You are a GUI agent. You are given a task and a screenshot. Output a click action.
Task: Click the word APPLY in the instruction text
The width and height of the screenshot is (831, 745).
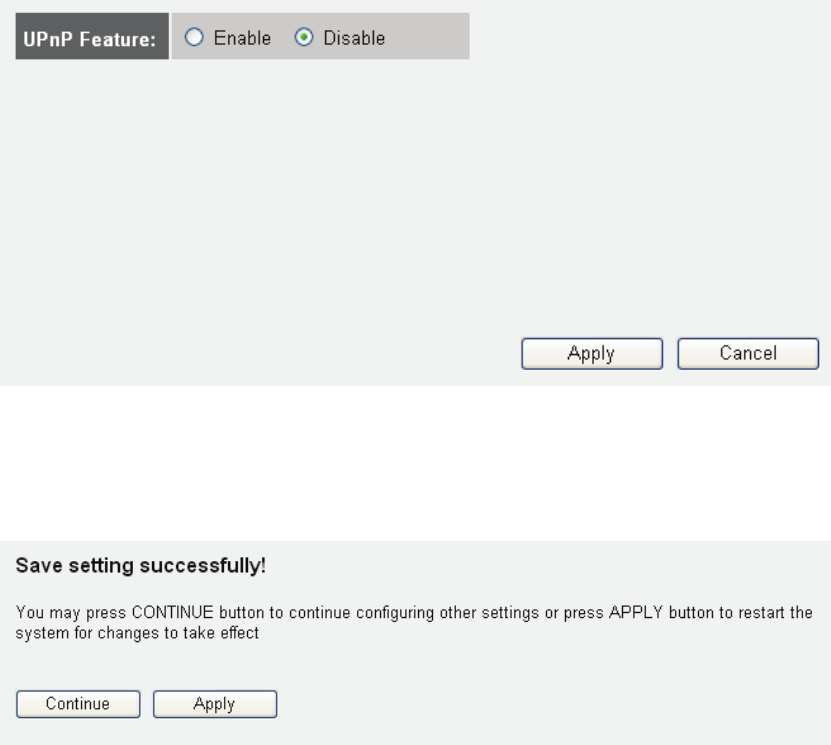point(636,612)
